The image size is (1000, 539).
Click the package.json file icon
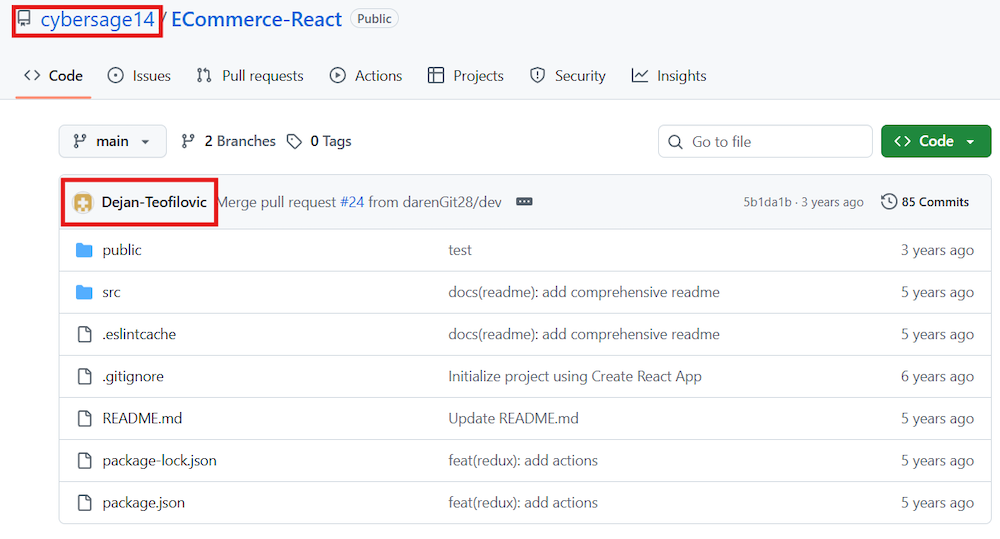point(84,503)
